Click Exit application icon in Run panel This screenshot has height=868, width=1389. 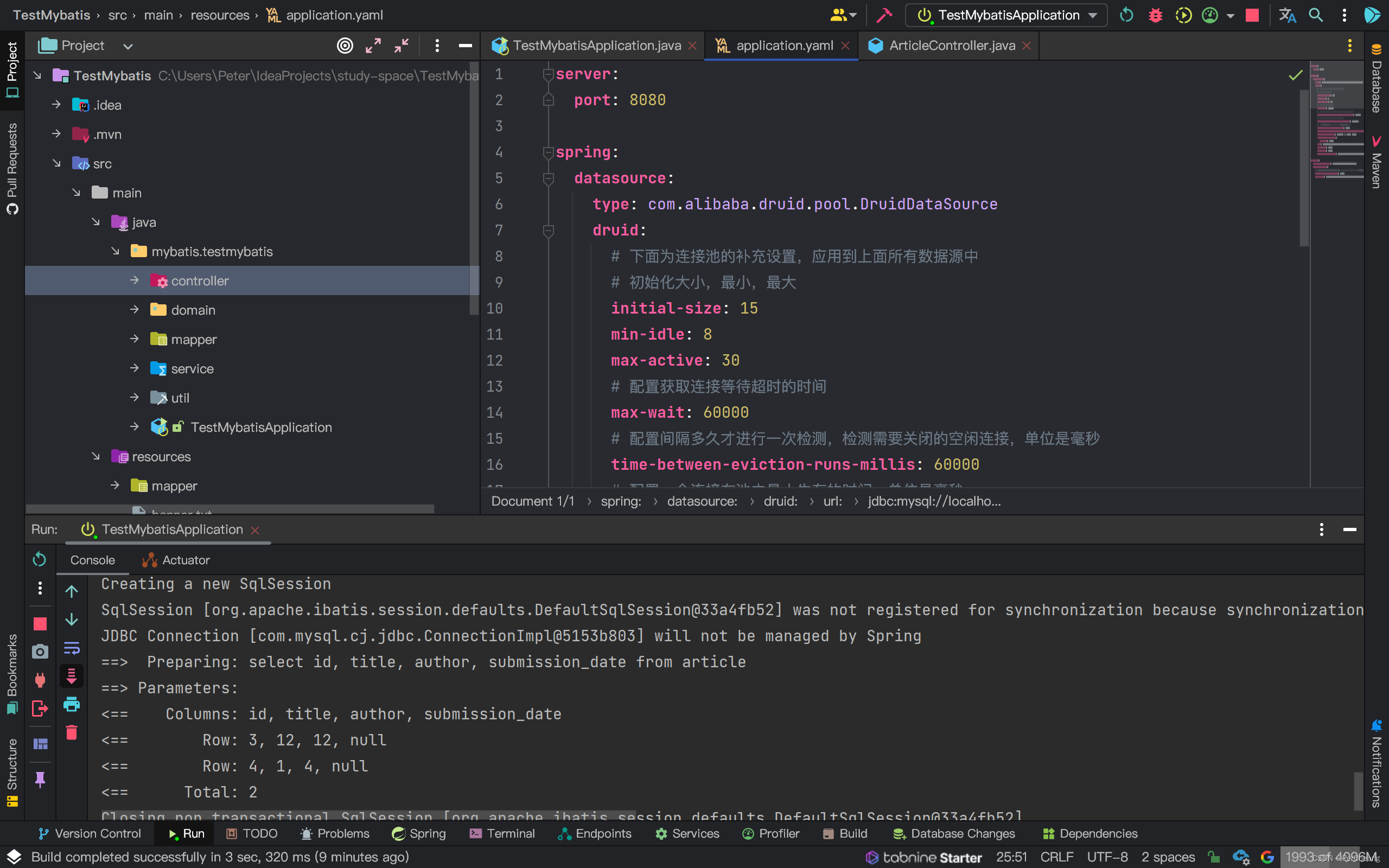[40, 709]
